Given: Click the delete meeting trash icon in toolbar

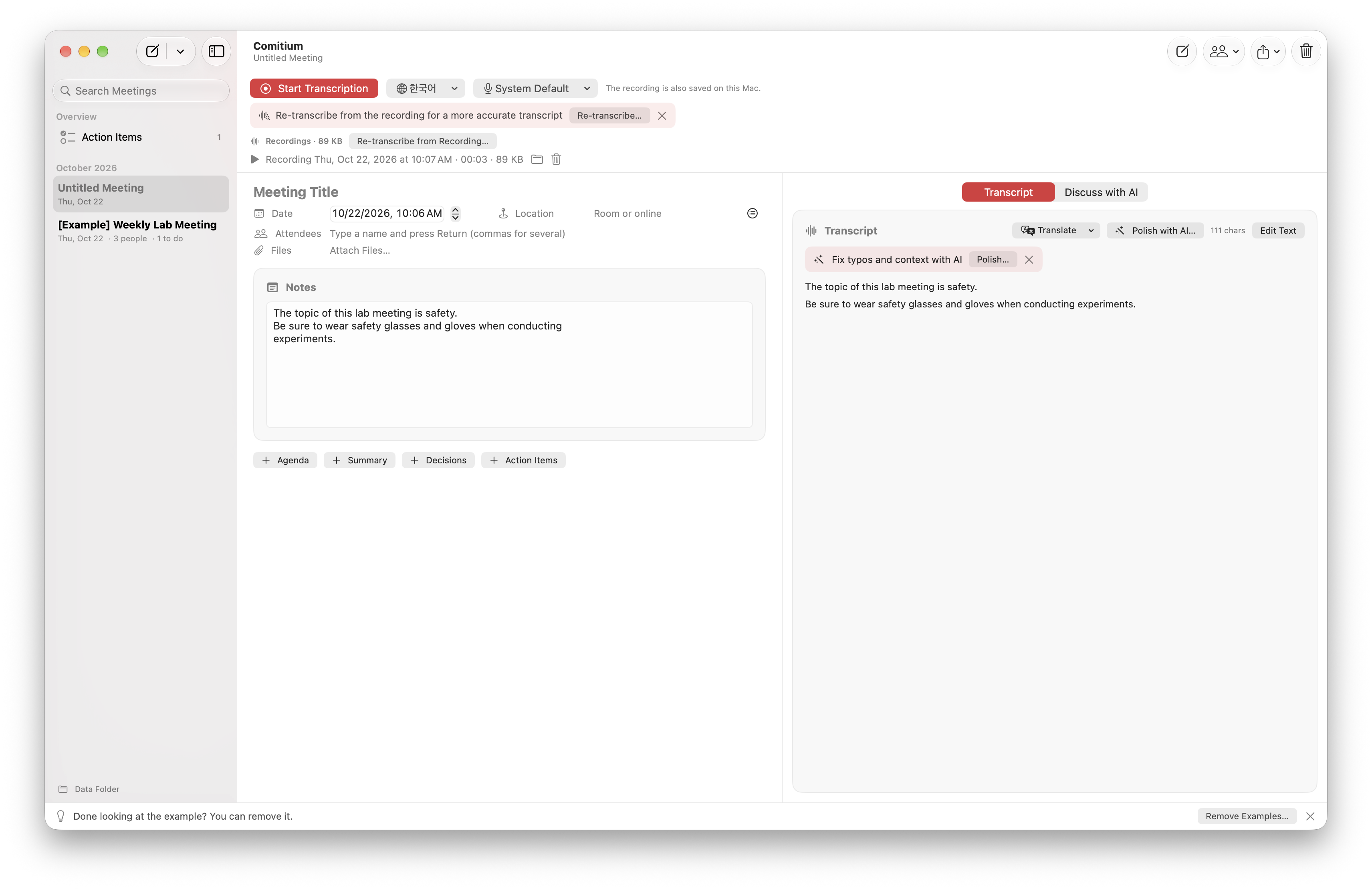Looking at the screenshot, I should 1306,51.
